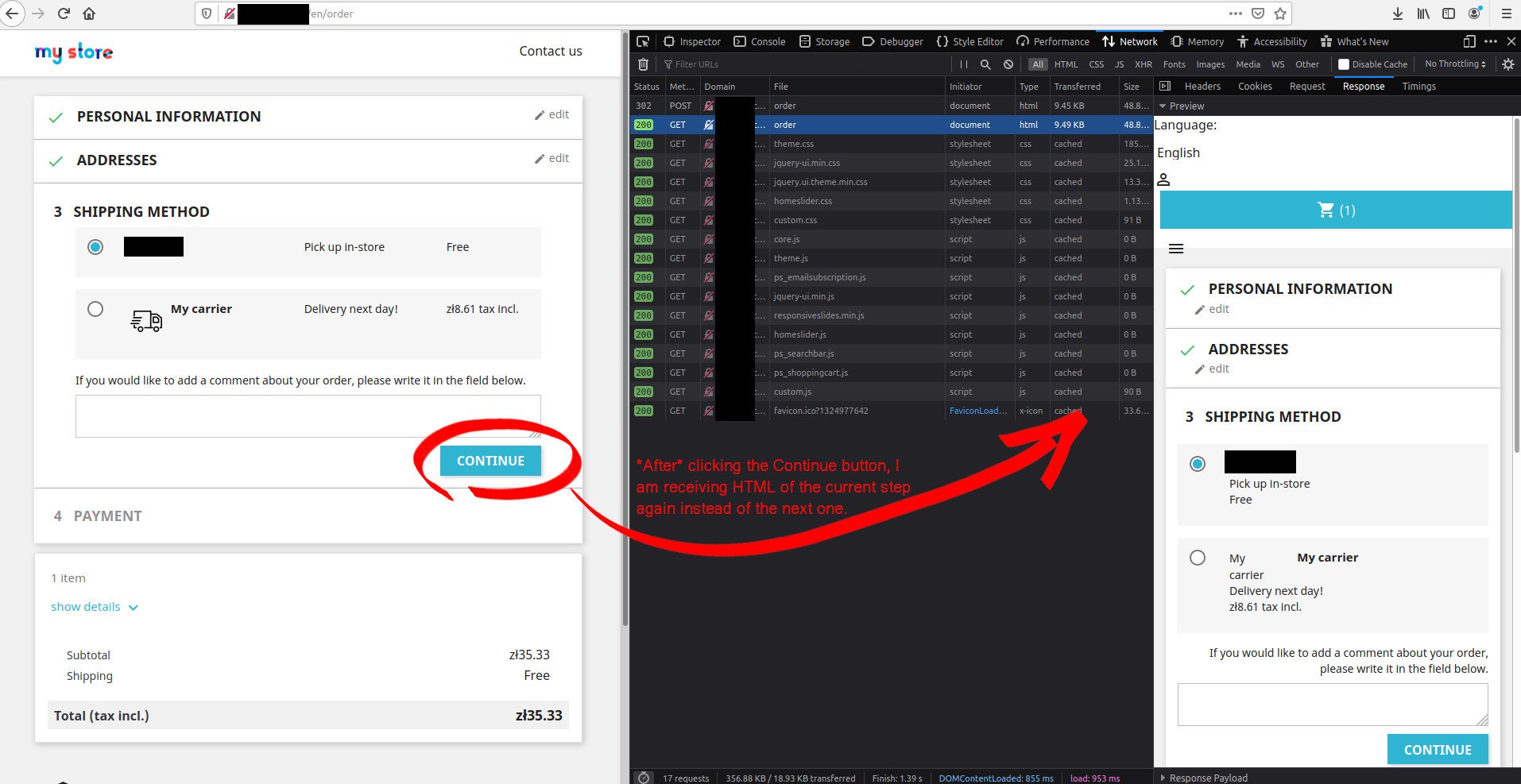Click the Continue button in store page
1521x784 pixels.
click(x=490, y=461)
